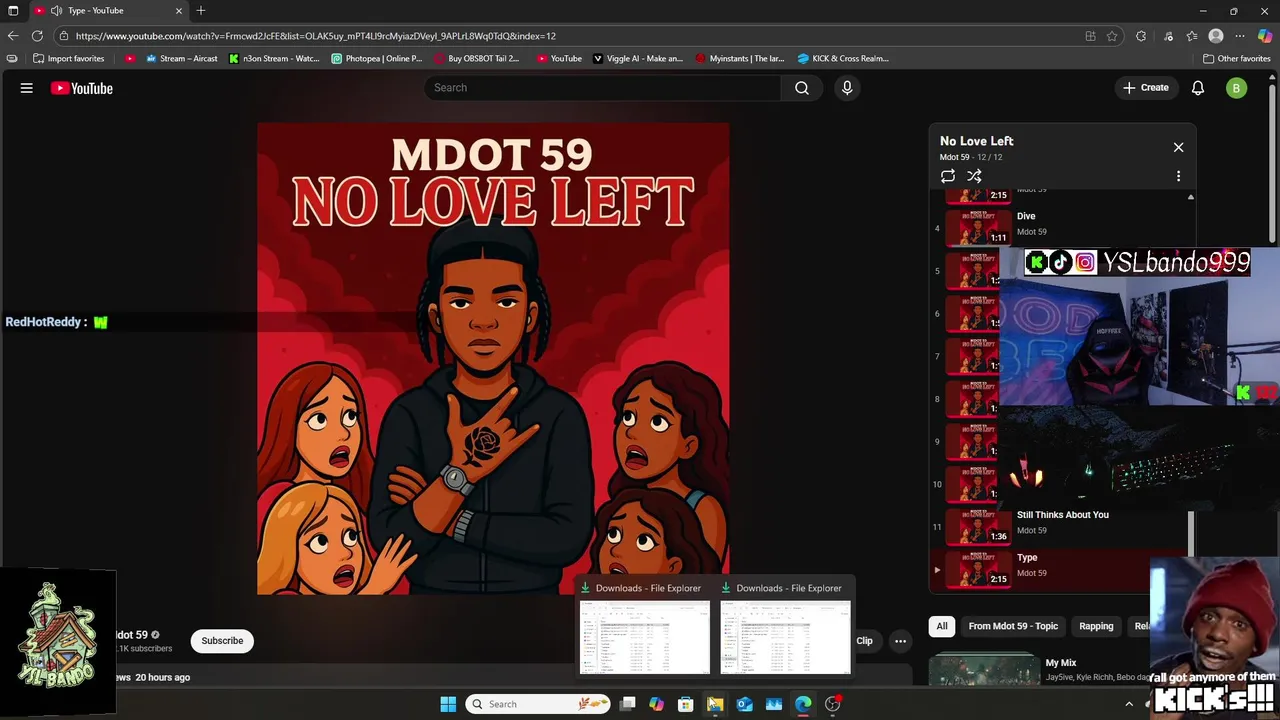This screenshot has width=1280, height=720.
Task: Click the YouTube Create button
Action: pyautogui.click(x=1145, y=88)
